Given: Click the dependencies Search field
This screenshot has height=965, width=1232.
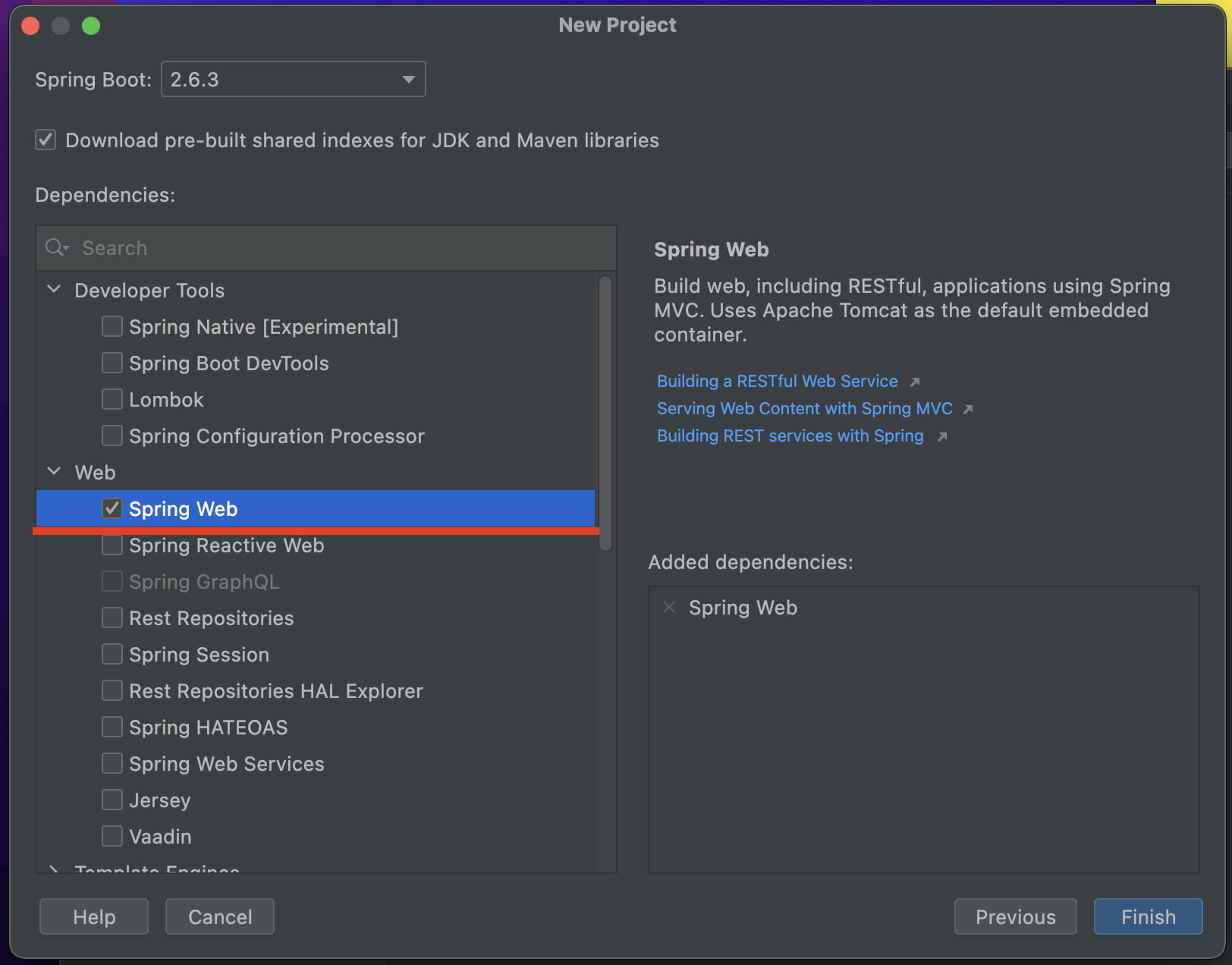Looking at the screenshot, I should click(x=326, y=248).
